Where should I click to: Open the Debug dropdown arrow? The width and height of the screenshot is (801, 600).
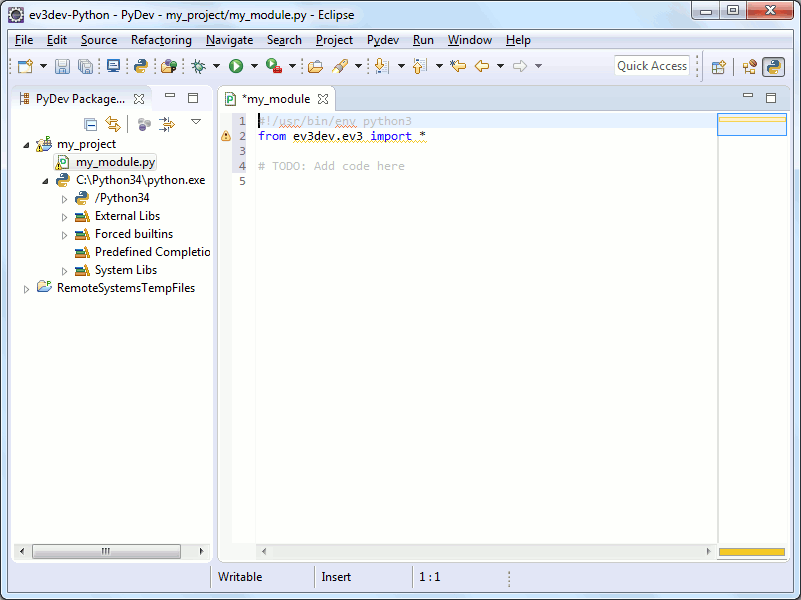(x=217, y=66)
